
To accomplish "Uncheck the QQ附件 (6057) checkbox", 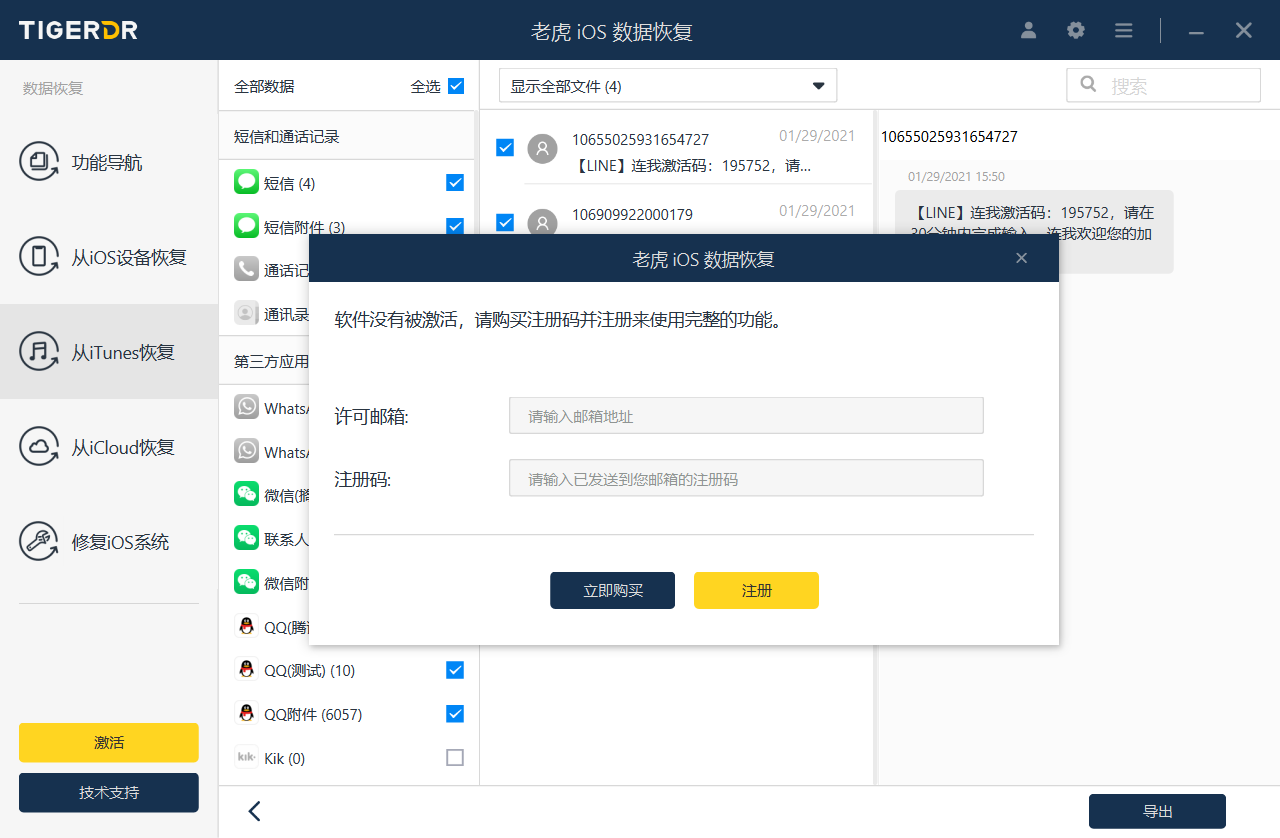I will click(455, 713).
